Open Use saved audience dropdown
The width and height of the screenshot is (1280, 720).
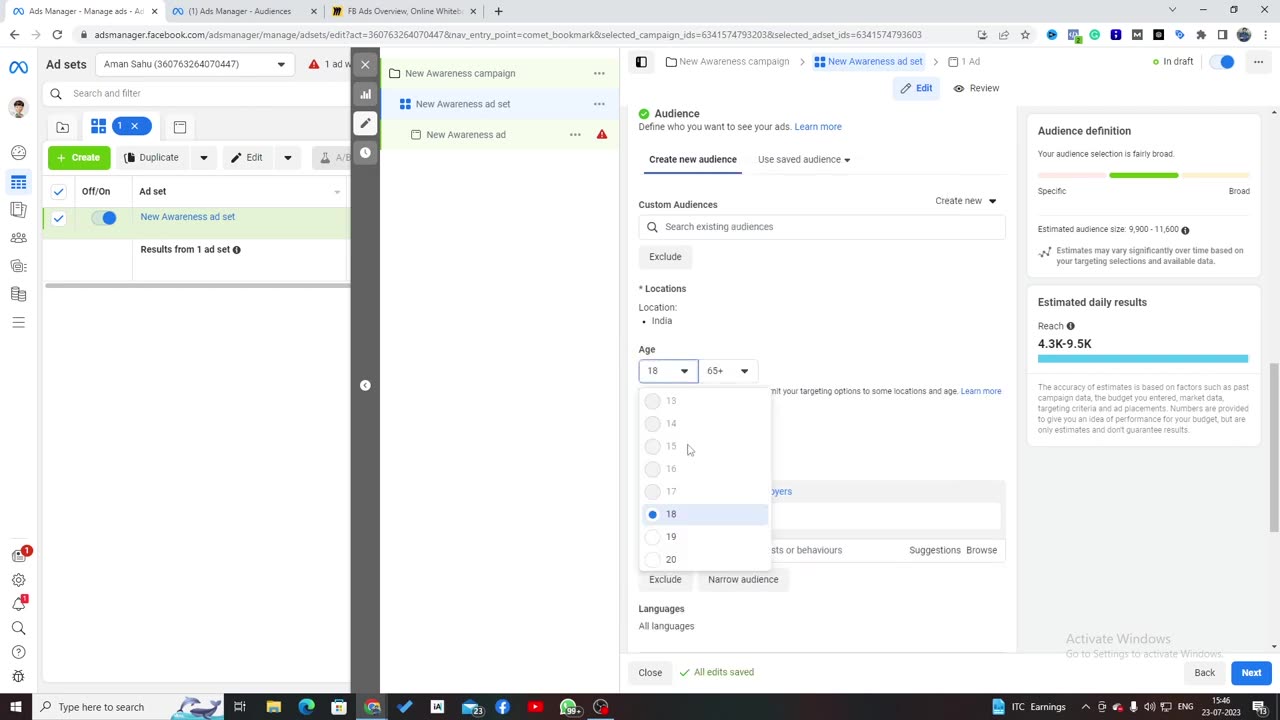(x=804, y=159)
